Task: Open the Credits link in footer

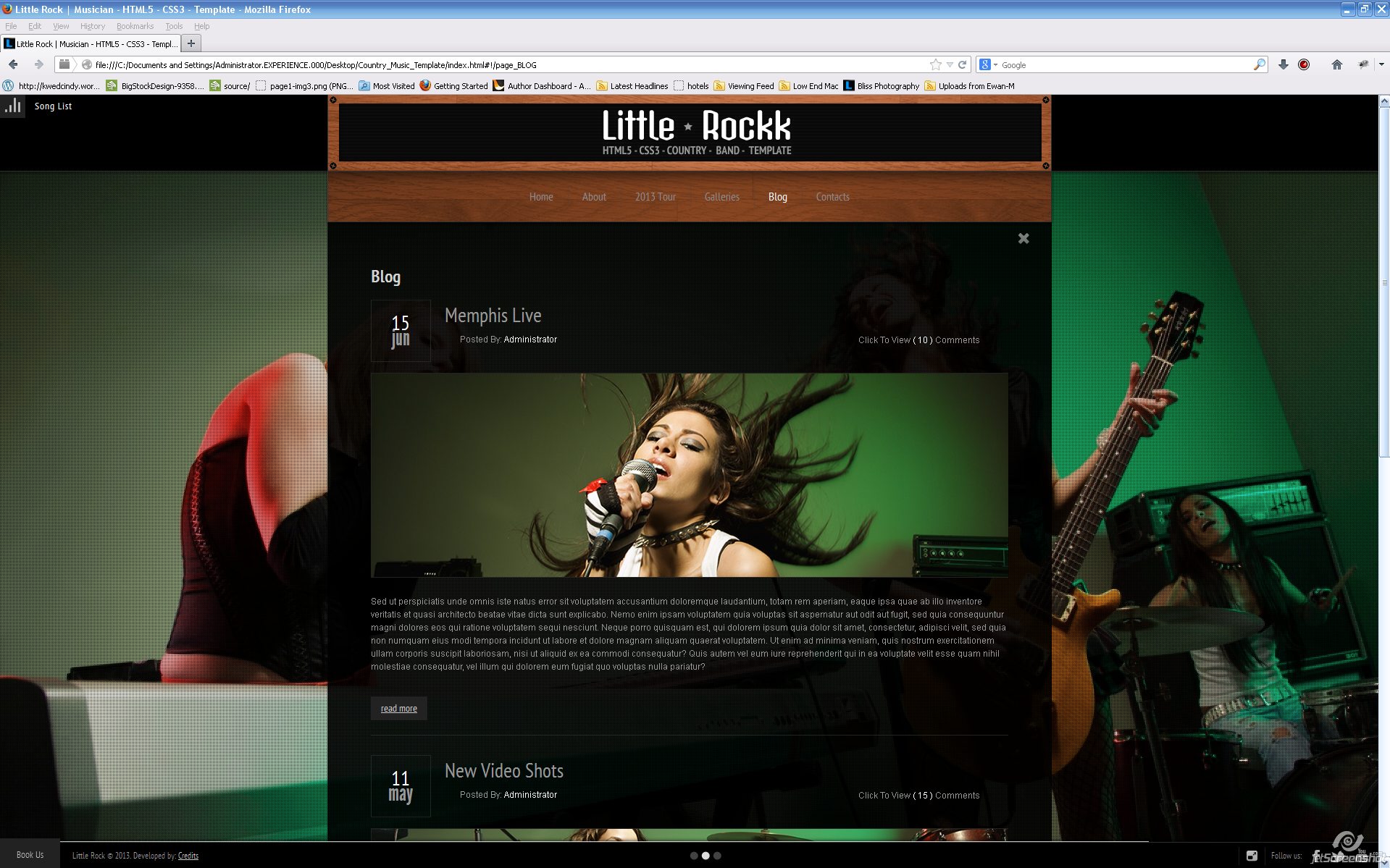Action: 188,856
